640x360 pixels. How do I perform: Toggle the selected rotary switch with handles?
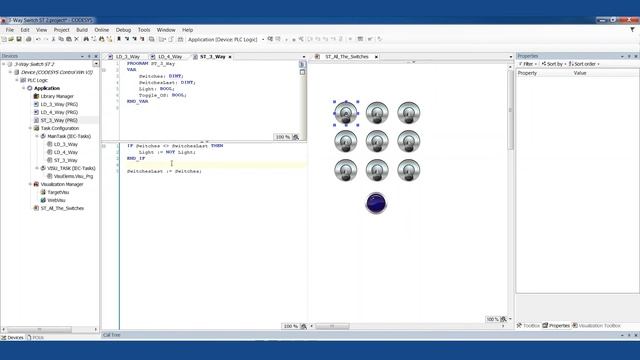[346, 113]
